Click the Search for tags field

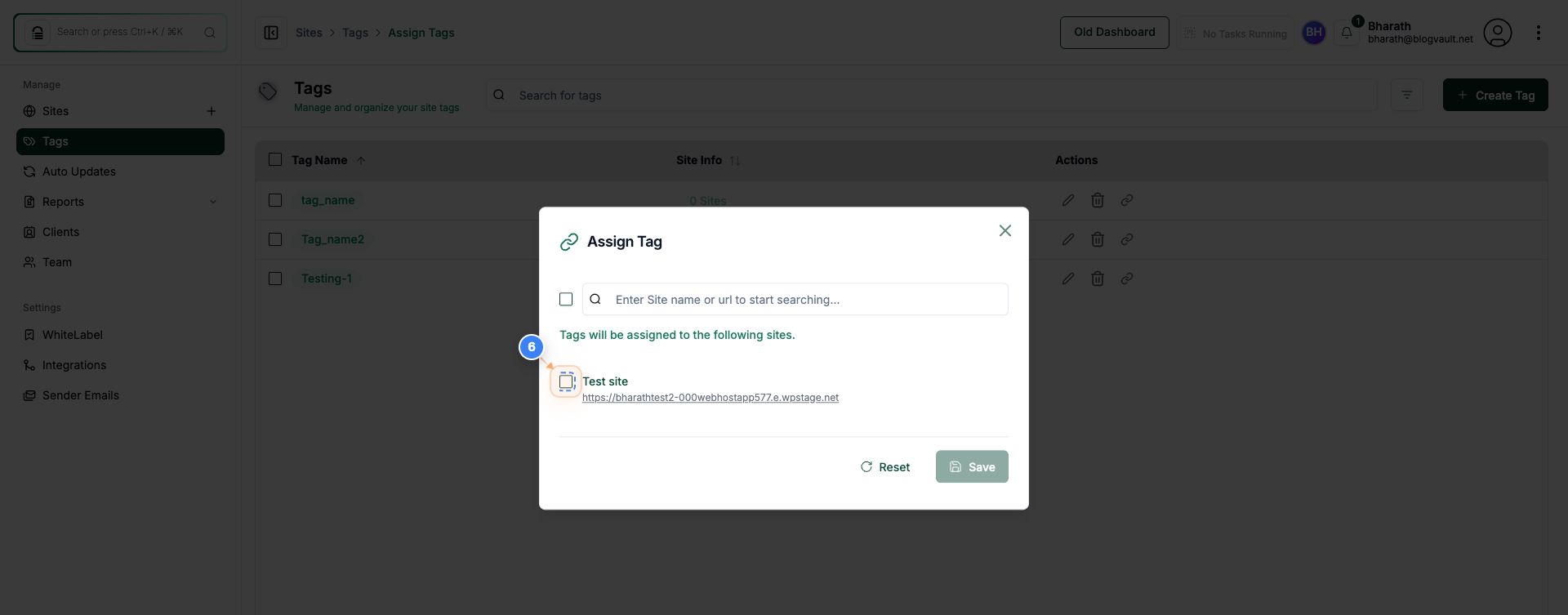pyautogui.click(x=931, y=96)
